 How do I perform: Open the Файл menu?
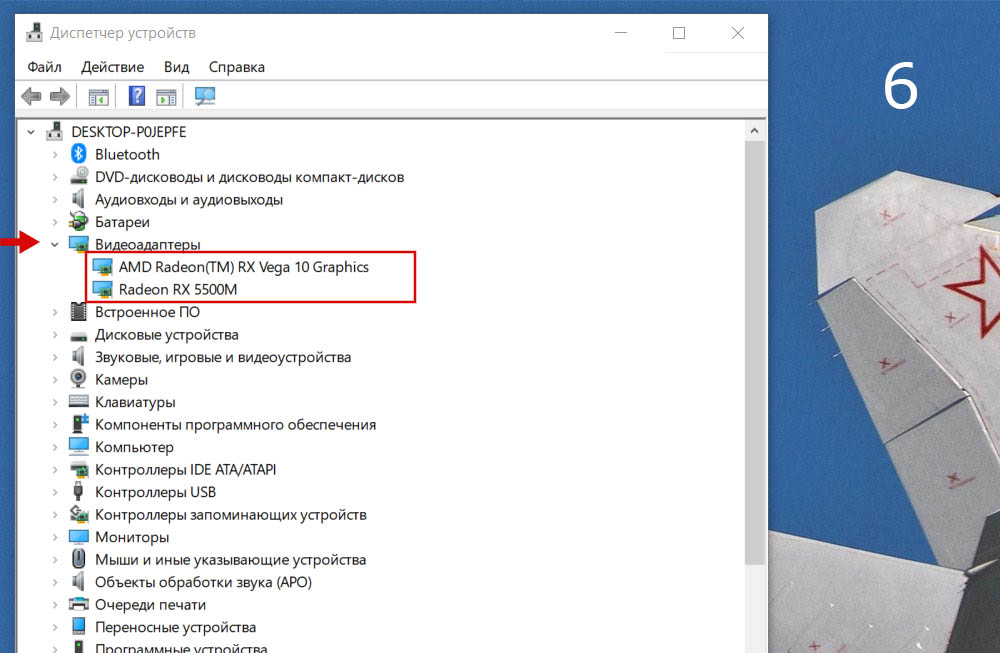[x=45, y=67]
